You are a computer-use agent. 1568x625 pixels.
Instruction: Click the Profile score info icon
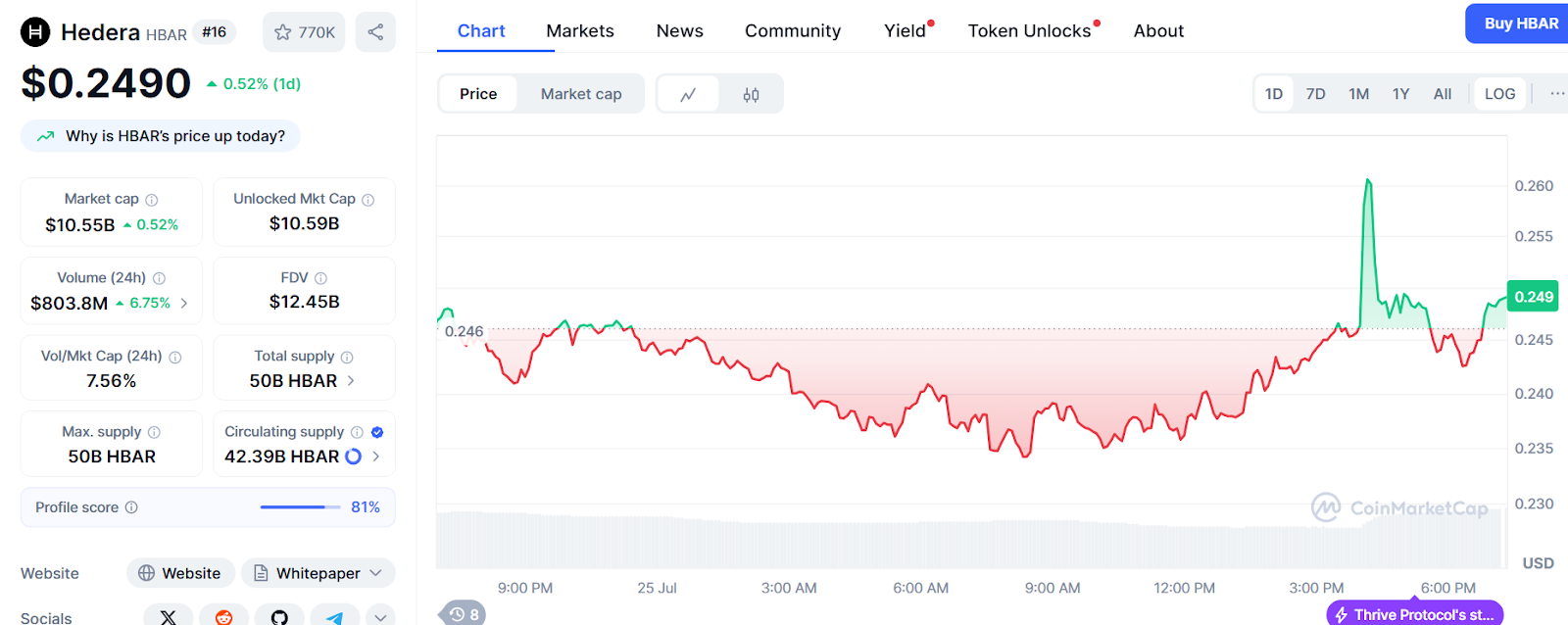pos(131,507)
